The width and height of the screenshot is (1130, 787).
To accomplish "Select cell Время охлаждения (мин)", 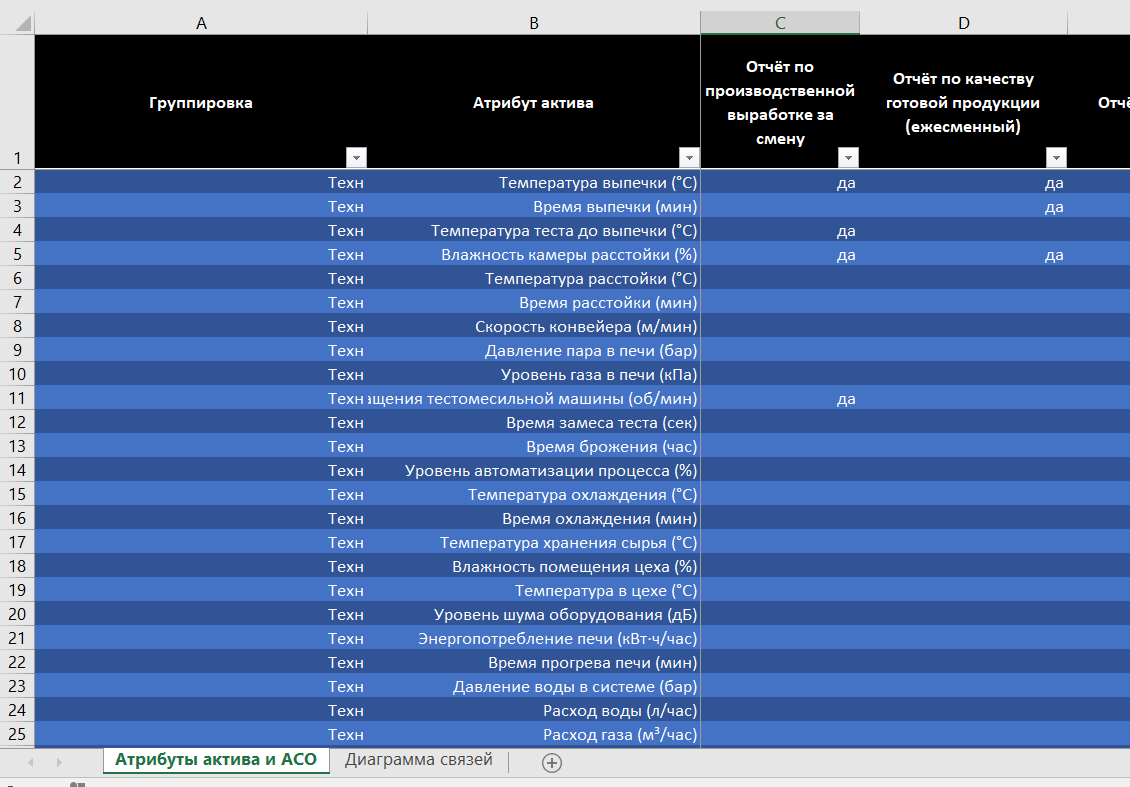I will point(534,518).
